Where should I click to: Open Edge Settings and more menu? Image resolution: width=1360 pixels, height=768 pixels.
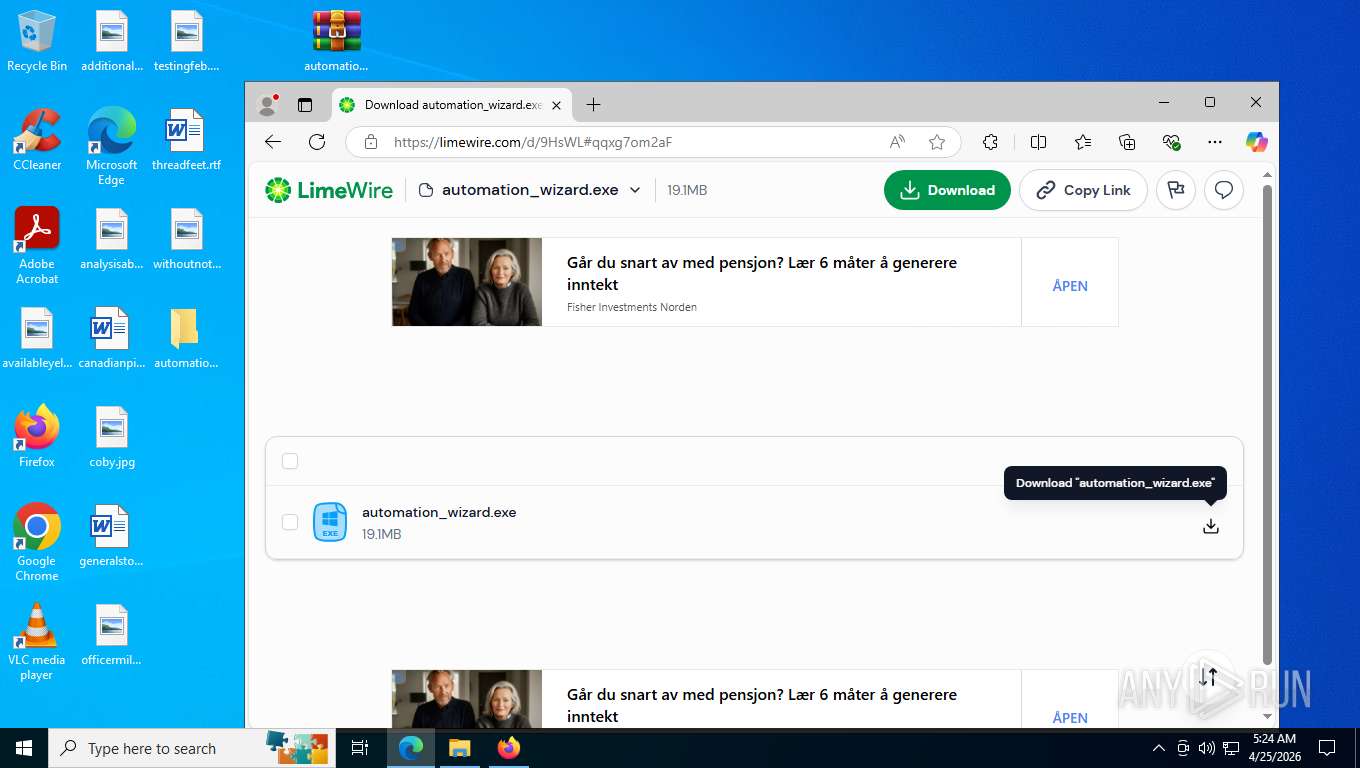coord(1215,142)
